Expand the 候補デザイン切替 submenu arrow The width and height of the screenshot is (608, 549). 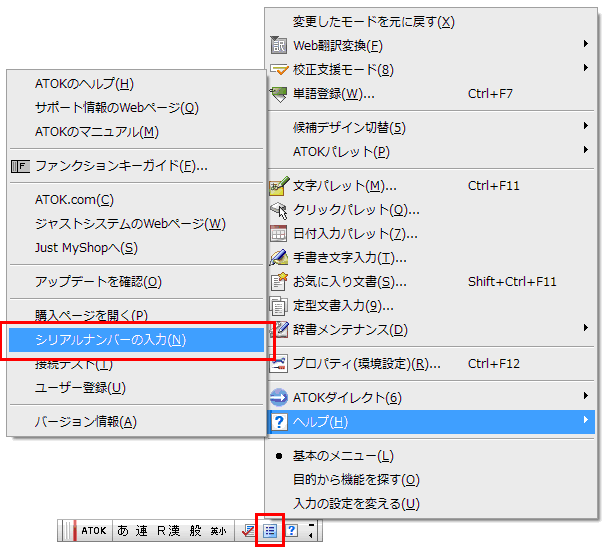point(586,126)
